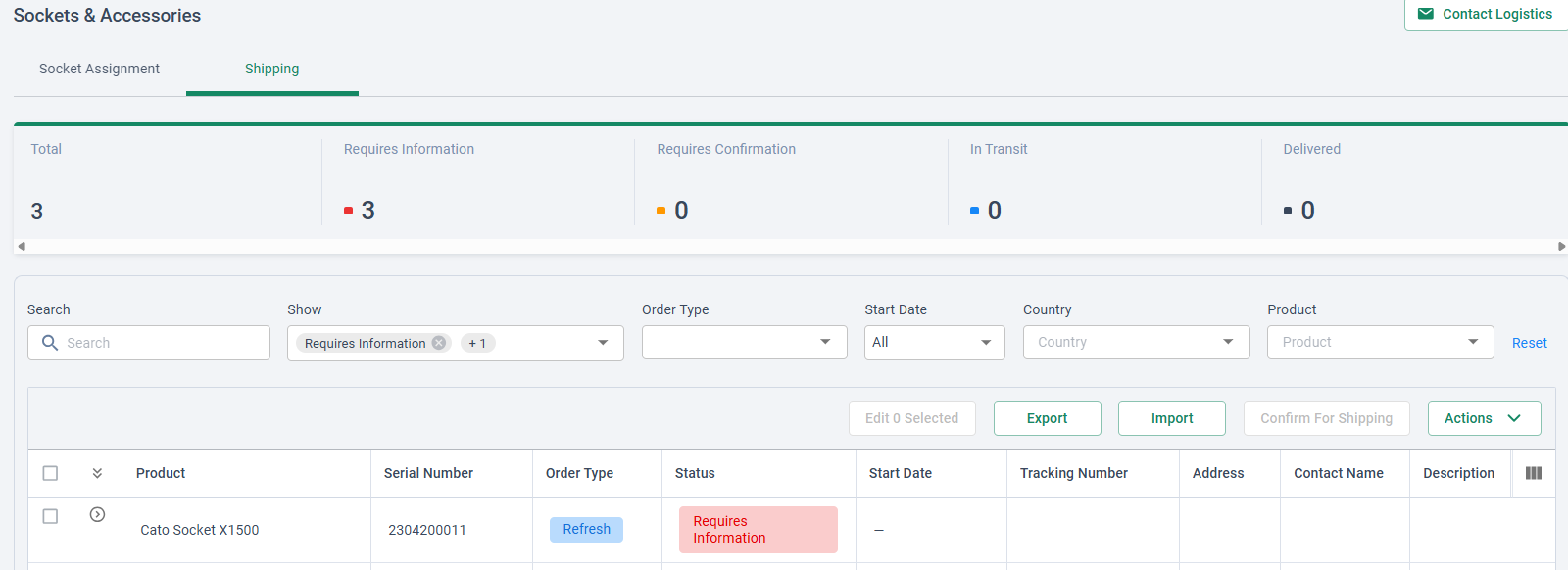Sort by the Tracking Number column header
The width and height of the screenshot is (1568, 570).
click(1074, 473)
